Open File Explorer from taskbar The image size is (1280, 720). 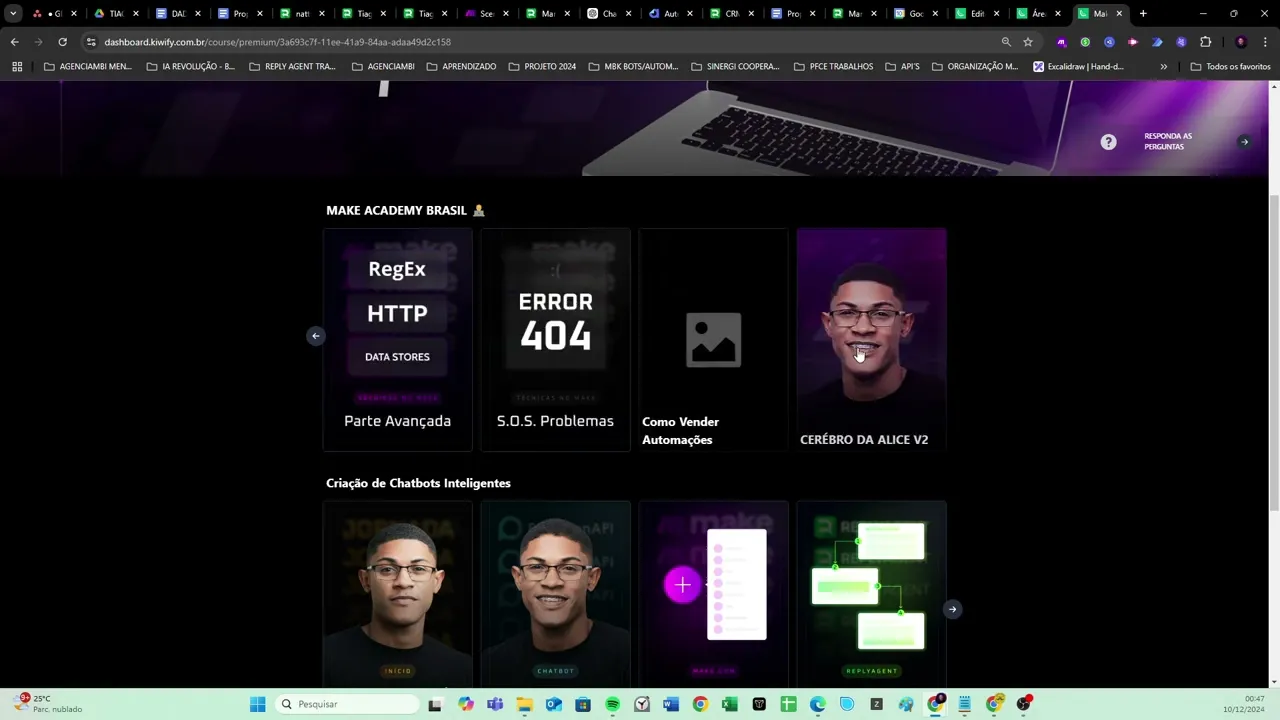[524, 704]
